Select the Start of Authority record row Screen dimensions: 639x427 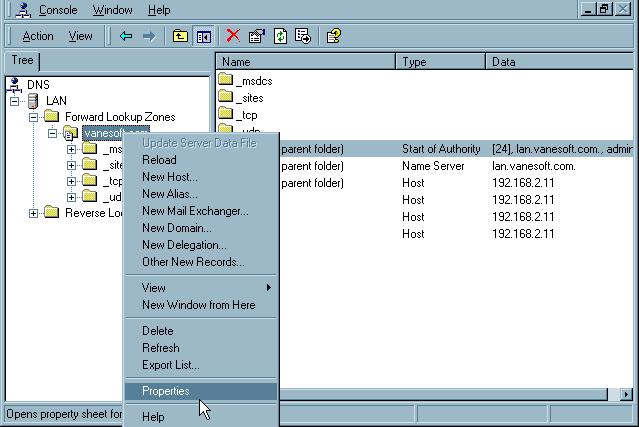[456, 149]
